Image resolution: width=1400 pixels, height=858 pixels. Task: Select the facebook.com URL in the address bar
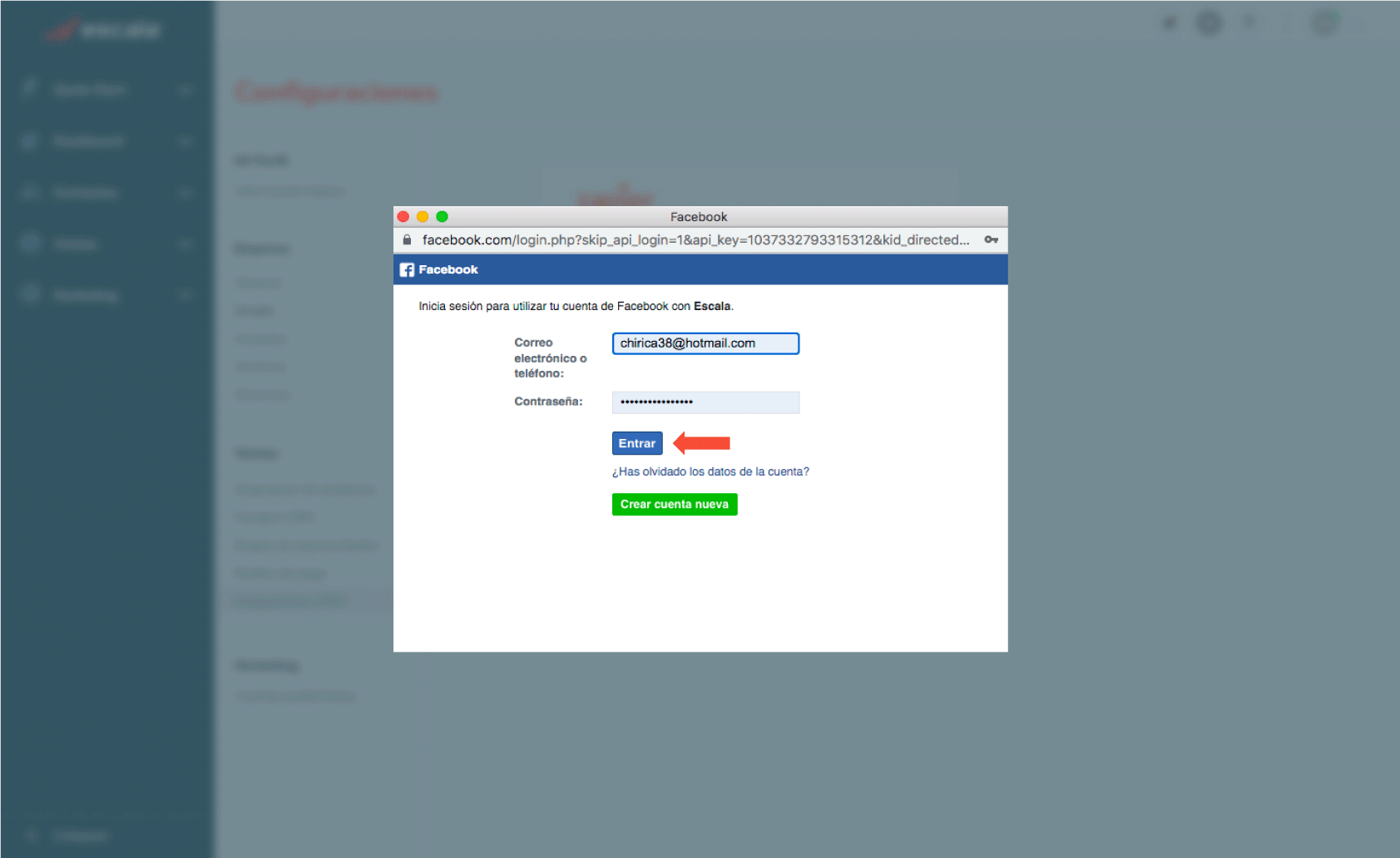coord(695,239)
